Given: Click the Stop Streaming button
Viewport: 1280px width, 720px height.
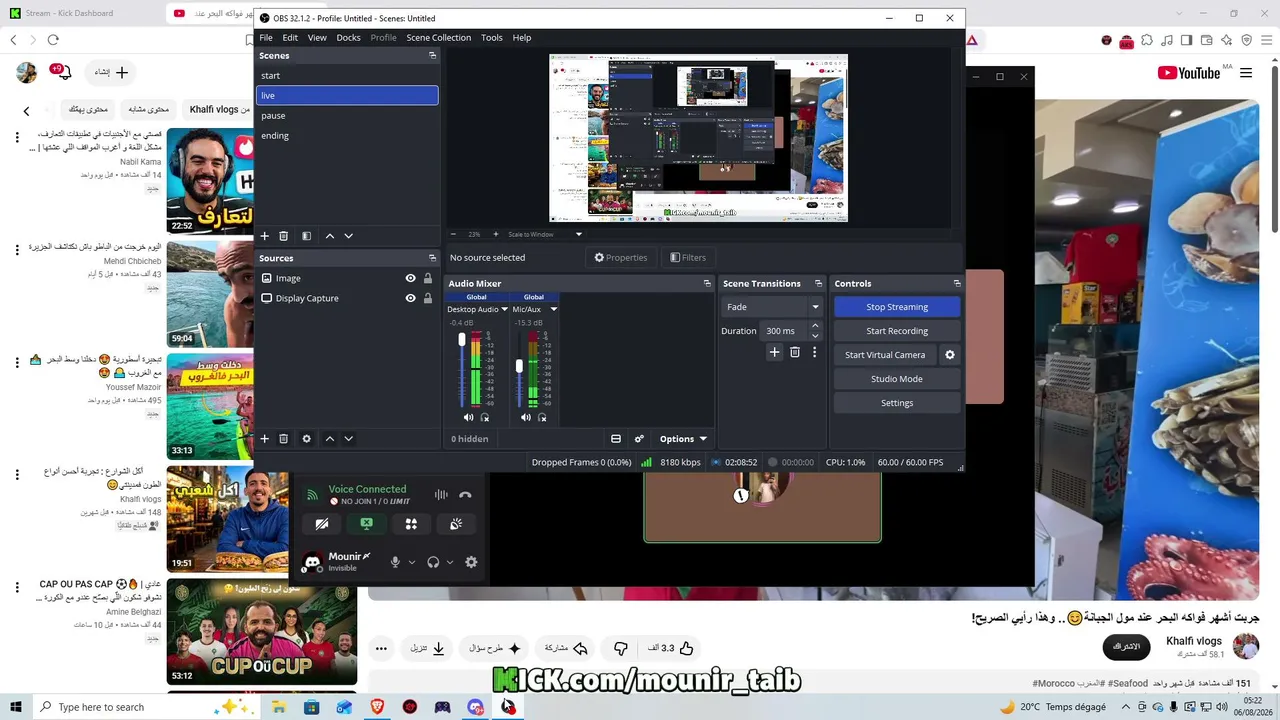Looking at the screenshot, I should tap(897, 307).
